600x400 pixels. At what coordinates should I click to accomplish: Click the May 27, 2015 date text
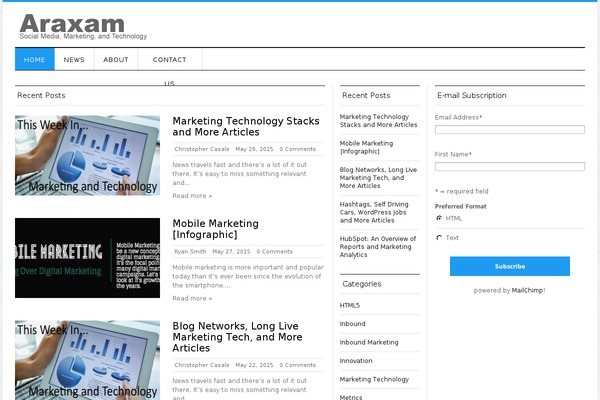pos(231,251)
